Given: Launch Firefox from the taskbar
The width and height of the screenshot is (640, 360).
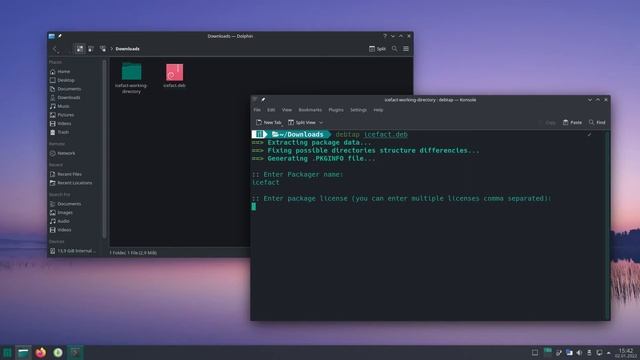Looking at the screenshot, I should click(40, 353).
